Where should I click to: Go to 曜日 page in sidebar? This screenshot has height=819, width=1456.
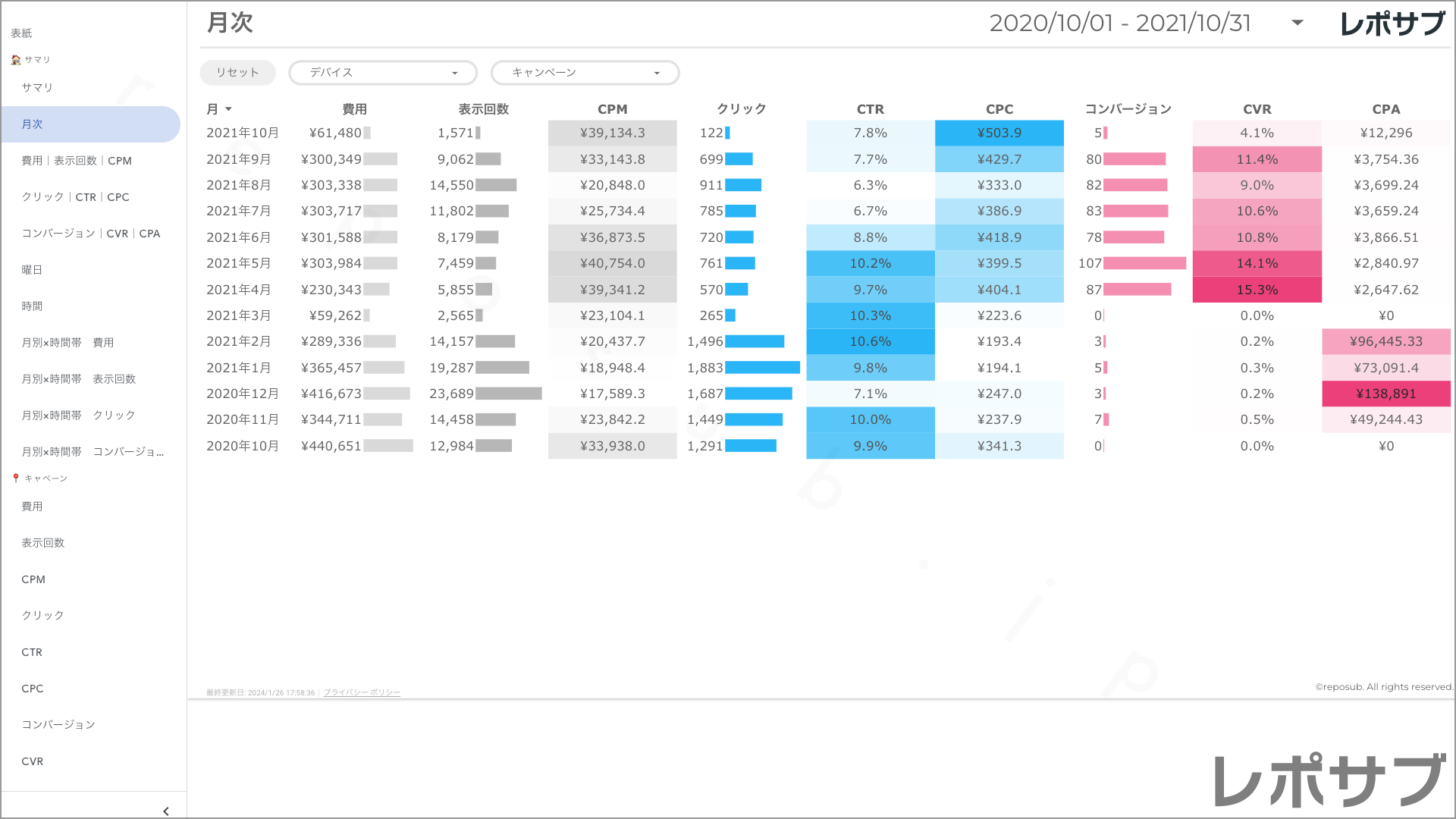32,270
